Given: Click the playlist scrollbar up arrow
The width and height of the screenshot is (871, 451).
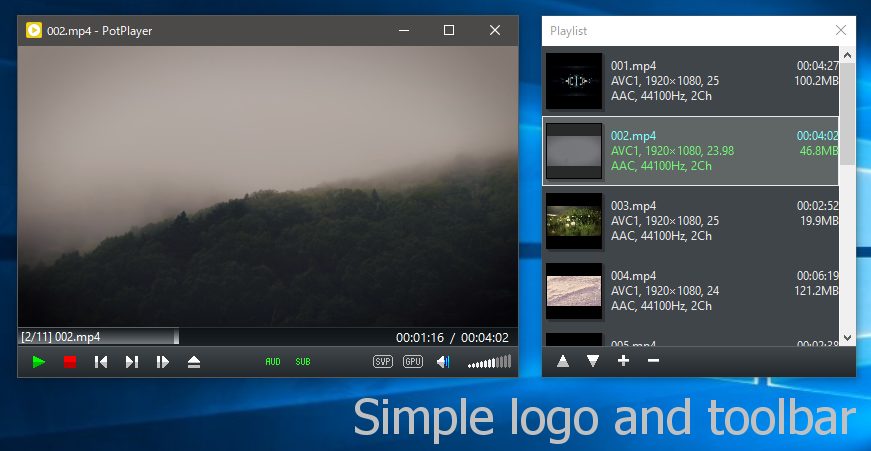Looking at the screenshot, I should 848,55.
